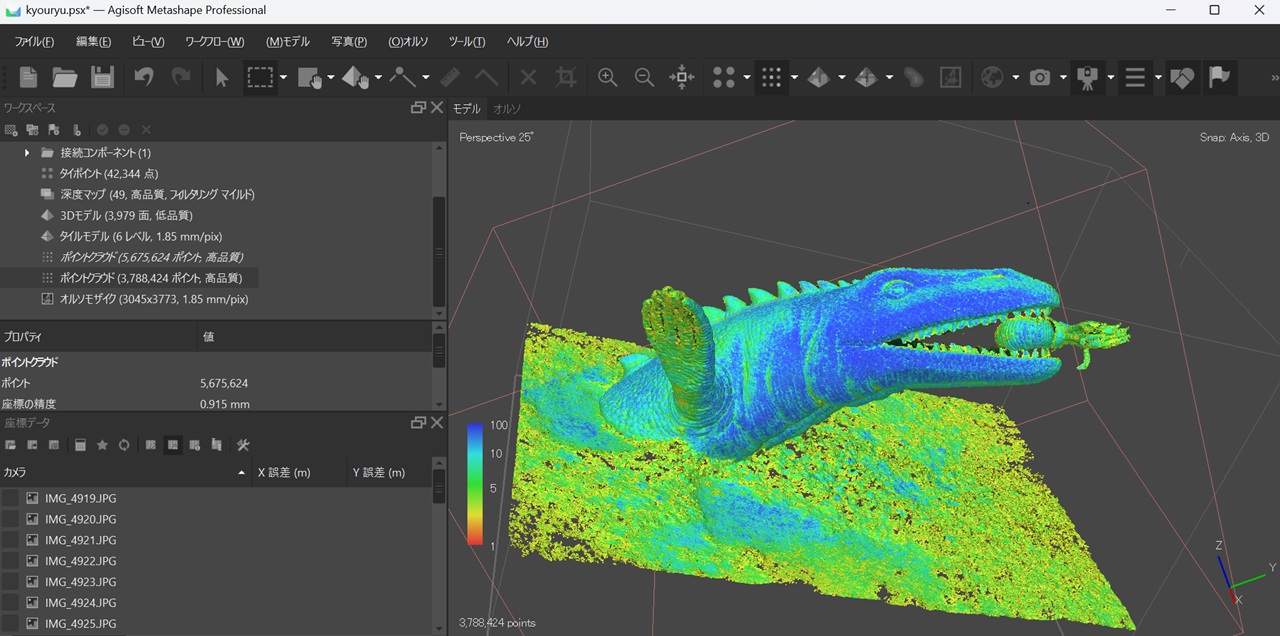The height and width of the screenshot is (636, 1280).
Task: Show tie points with four-dot icon
Action: click(x=724, y=77)
